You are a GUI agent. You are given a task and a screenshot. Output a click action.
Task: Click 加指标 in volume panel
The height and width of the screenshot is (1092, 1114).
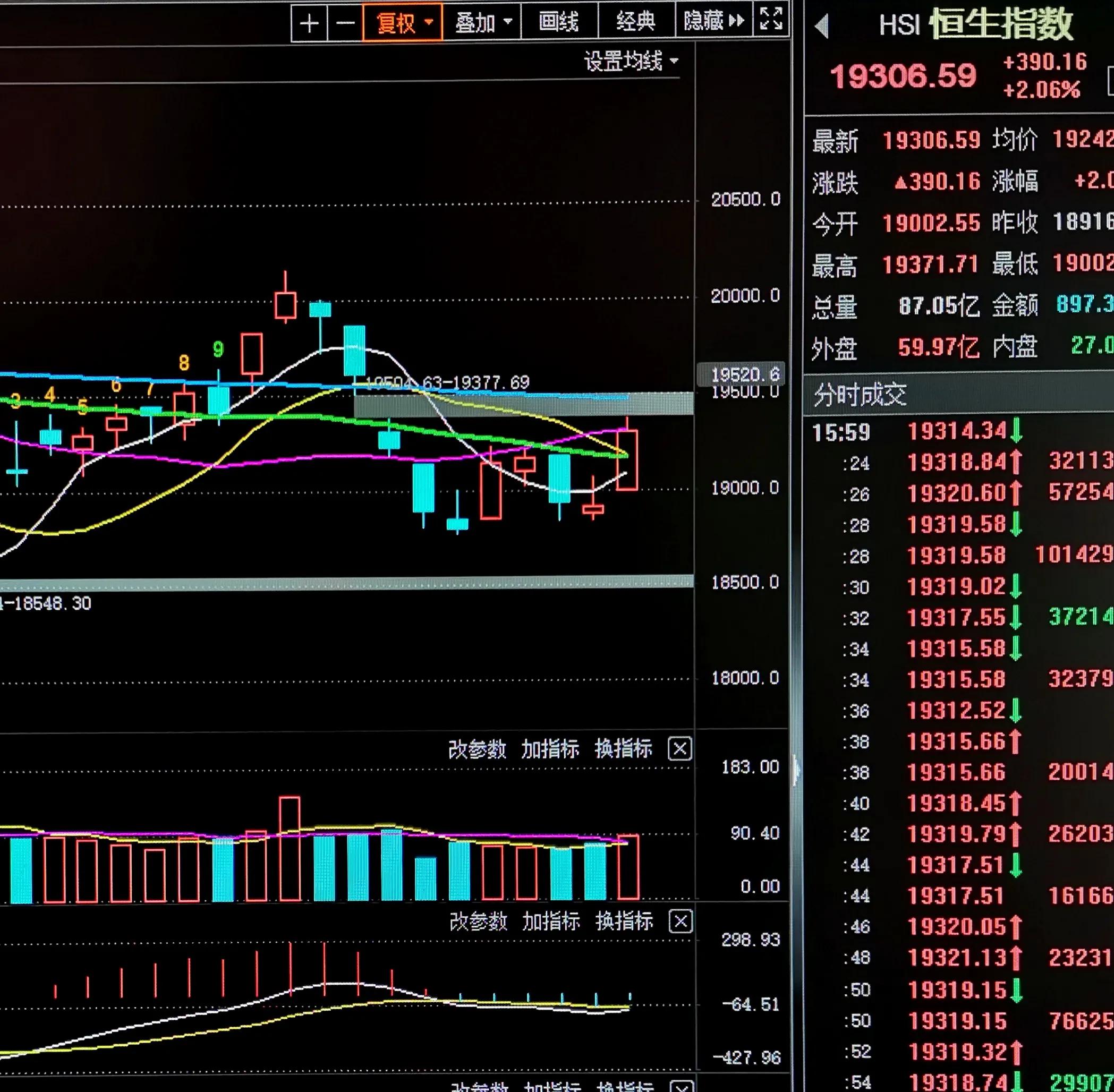tap(550, 749)
